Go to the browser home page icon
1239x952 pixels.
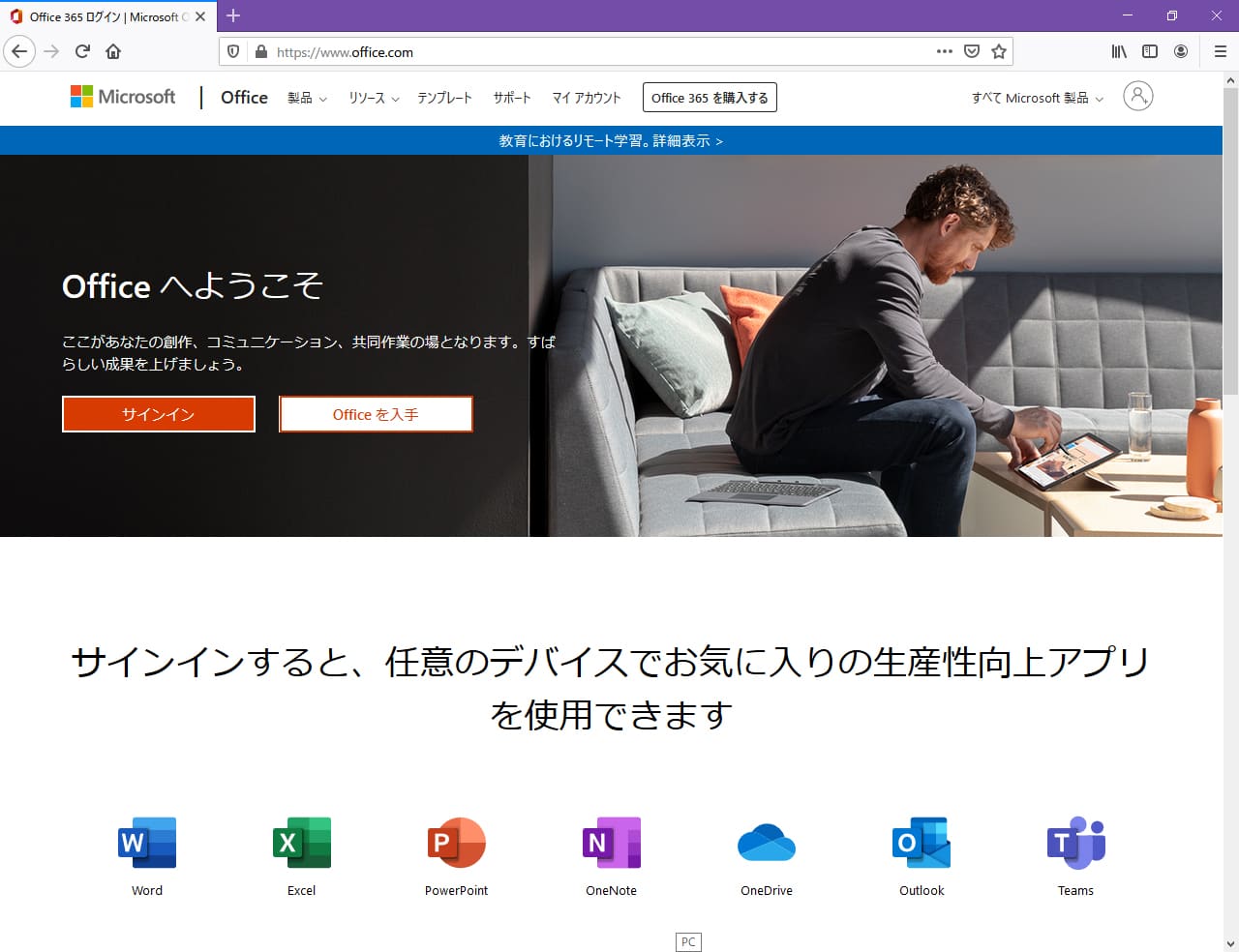[x=113, y=51]
